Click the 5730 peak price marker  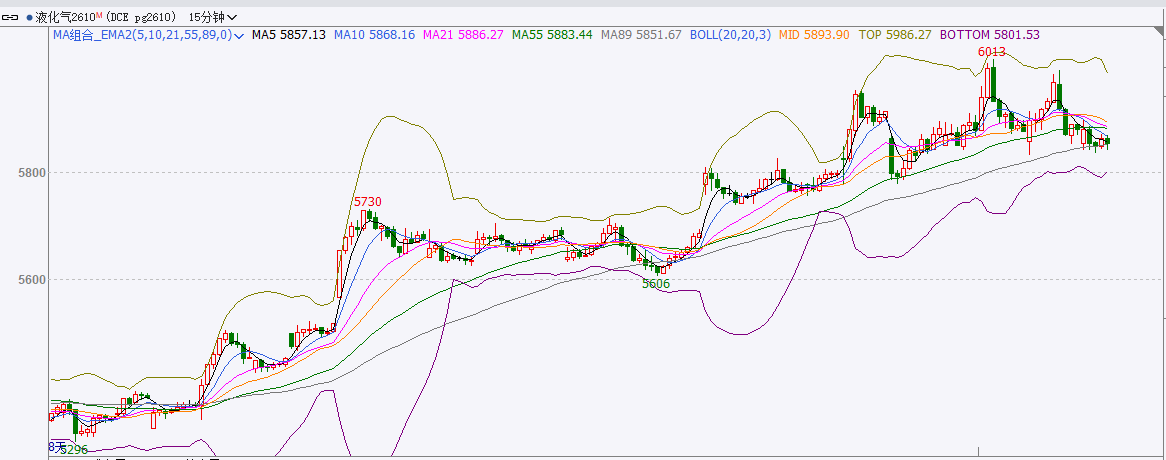(x=367, y=201)
